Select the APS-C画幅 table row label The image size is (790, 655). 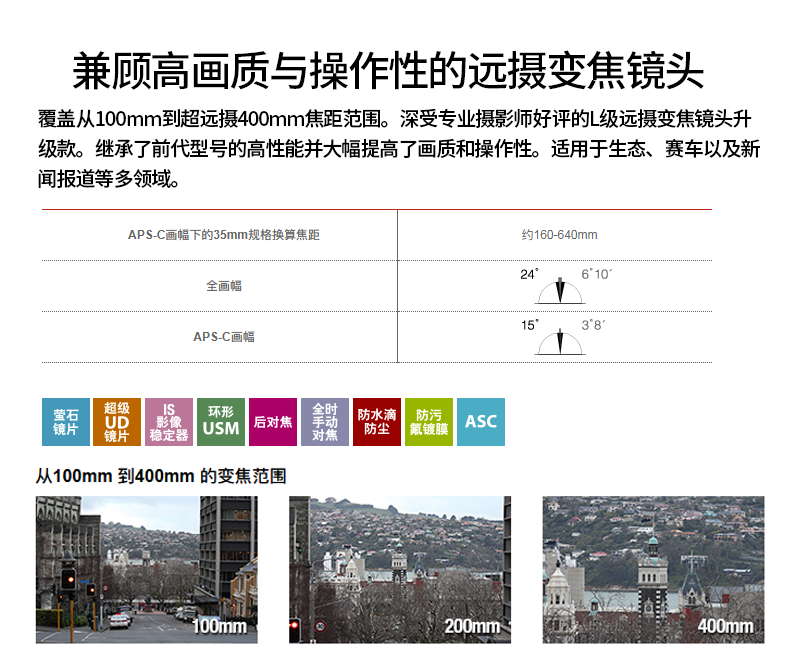[224, 337]
